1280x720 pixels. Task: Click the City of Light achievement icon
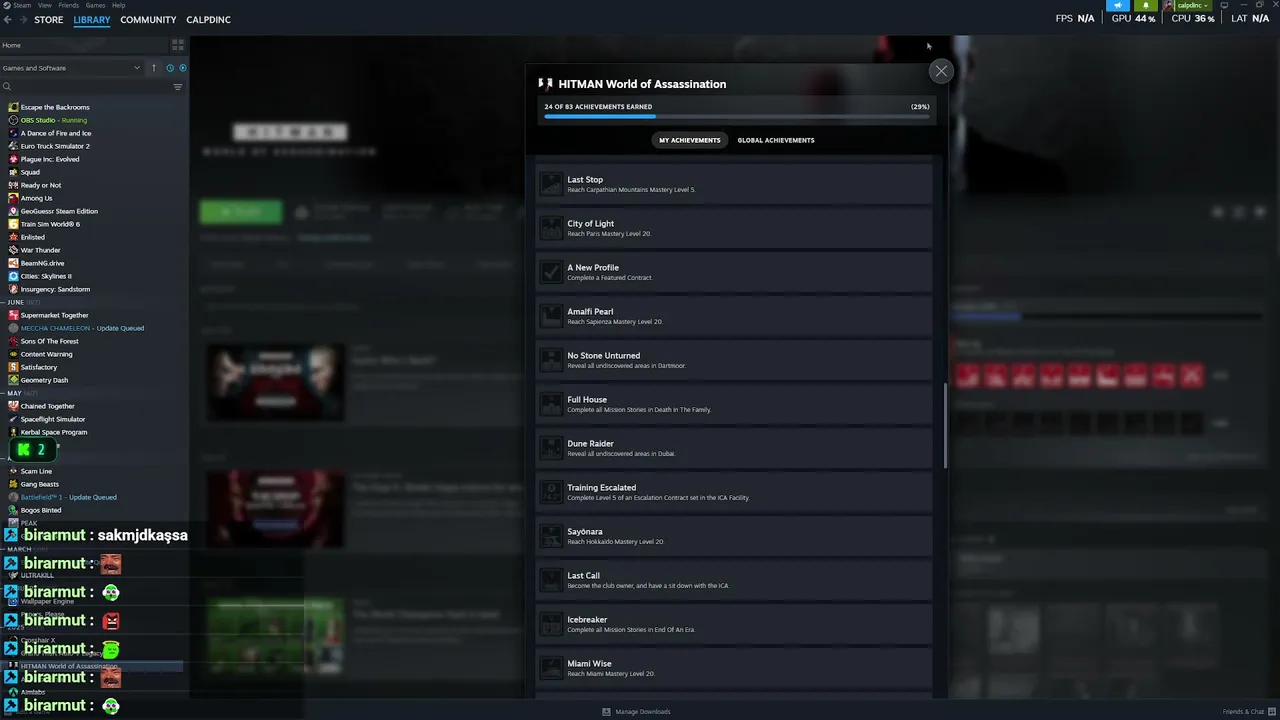click(551, 228)
